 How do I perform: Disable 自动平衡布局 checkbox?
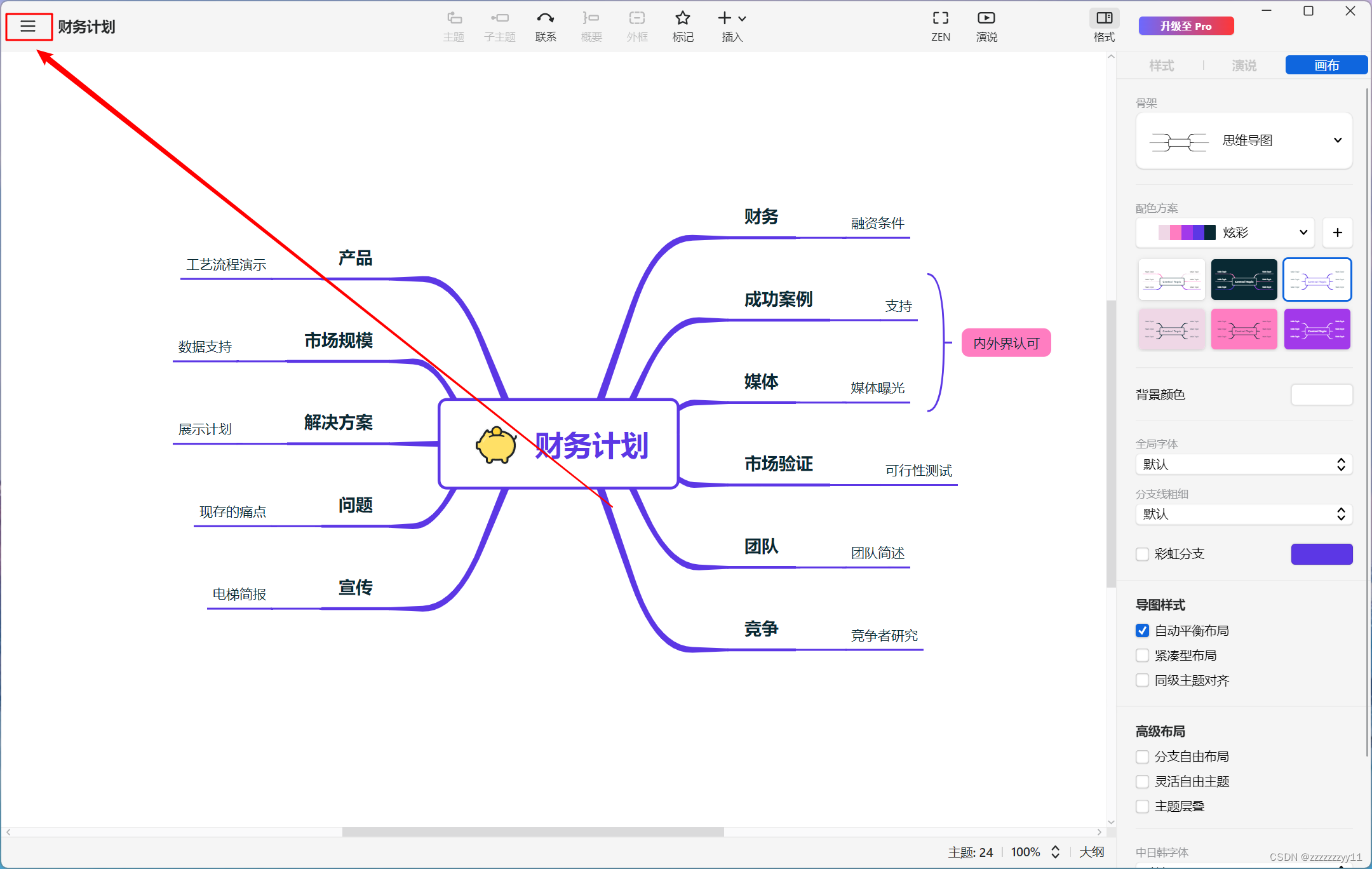[1142, 631]
